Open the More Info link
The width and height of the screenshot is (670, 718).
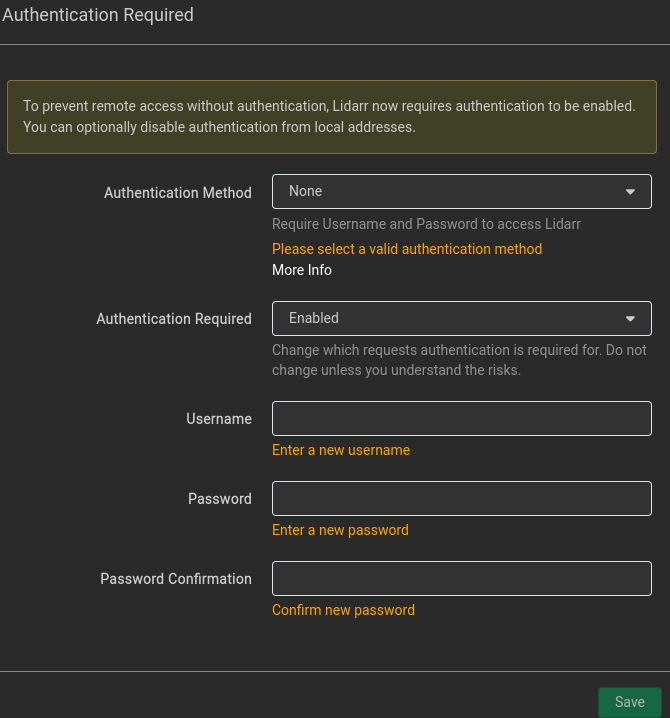(302, 270)
